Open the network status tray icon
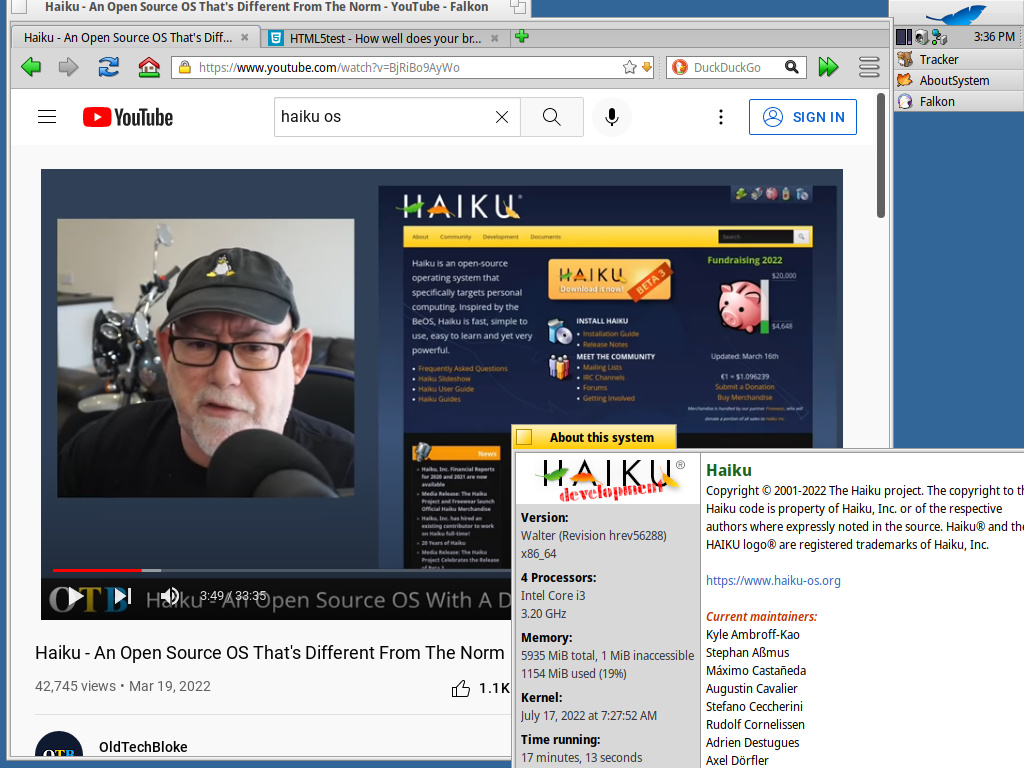Screen dimensions: 1024x768 [x=939, y=37]
